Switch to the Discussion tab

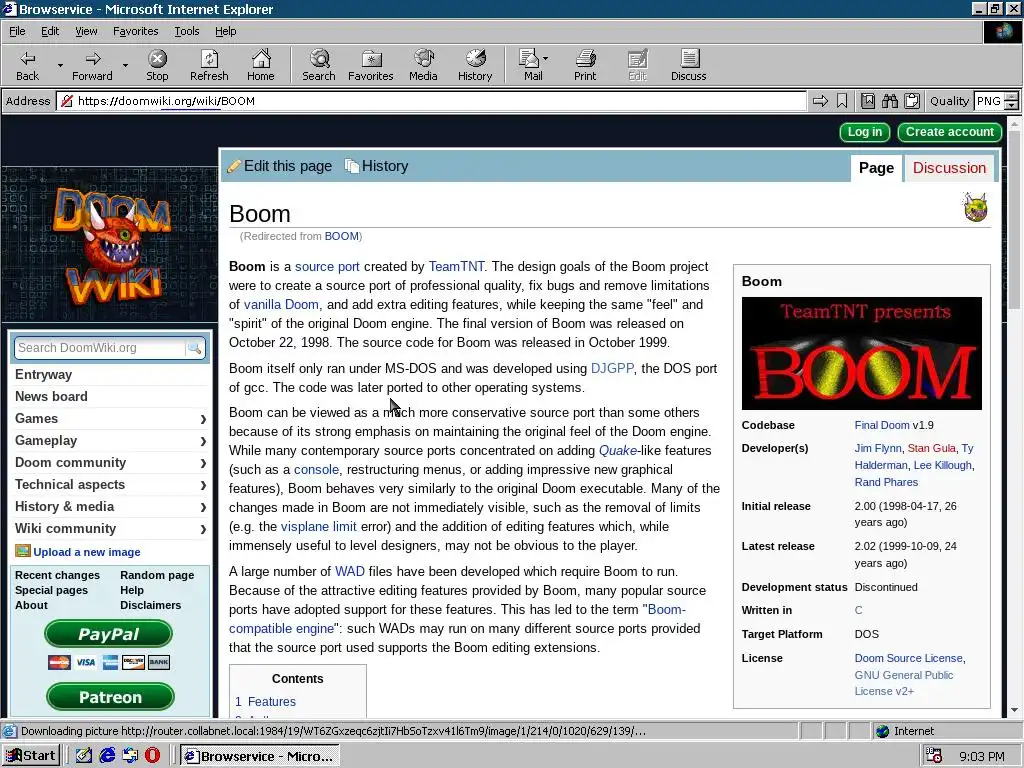coord(949,168)
